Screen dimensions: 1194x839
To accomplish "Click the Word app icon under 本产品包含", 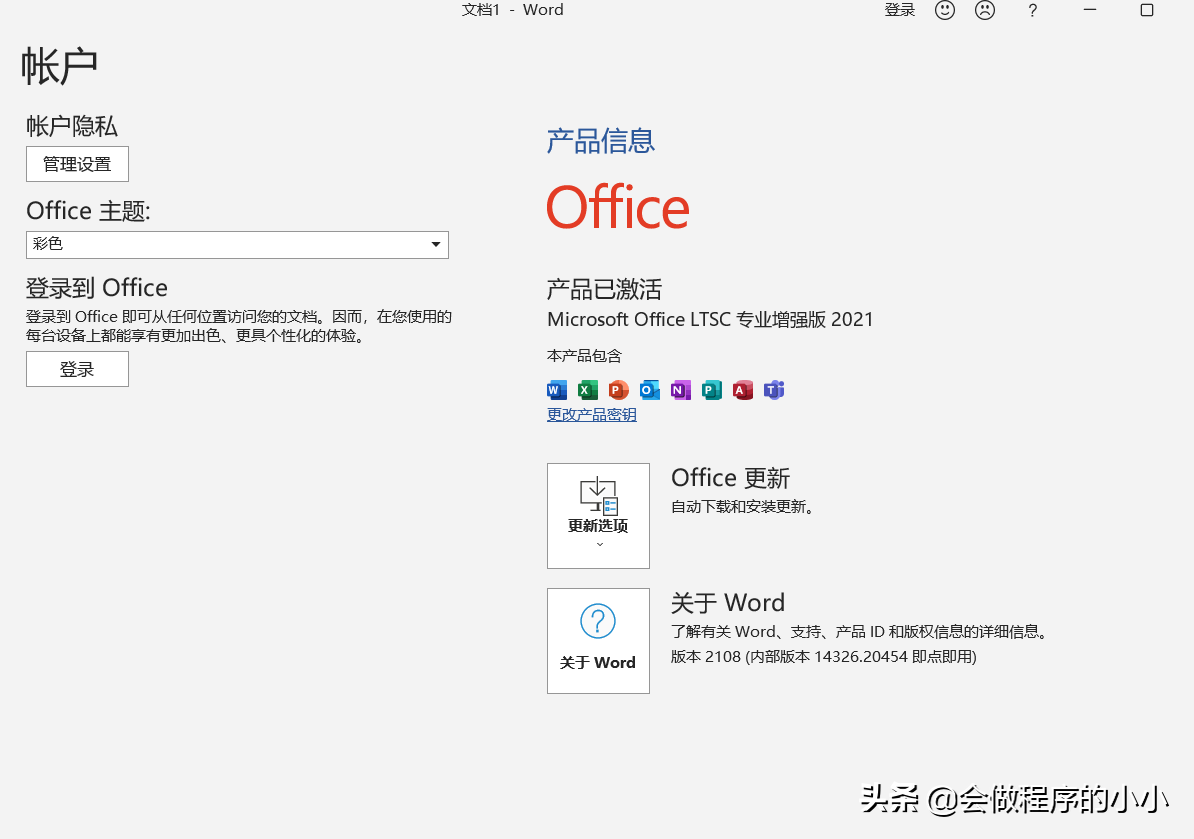I will tap(557, 391).
